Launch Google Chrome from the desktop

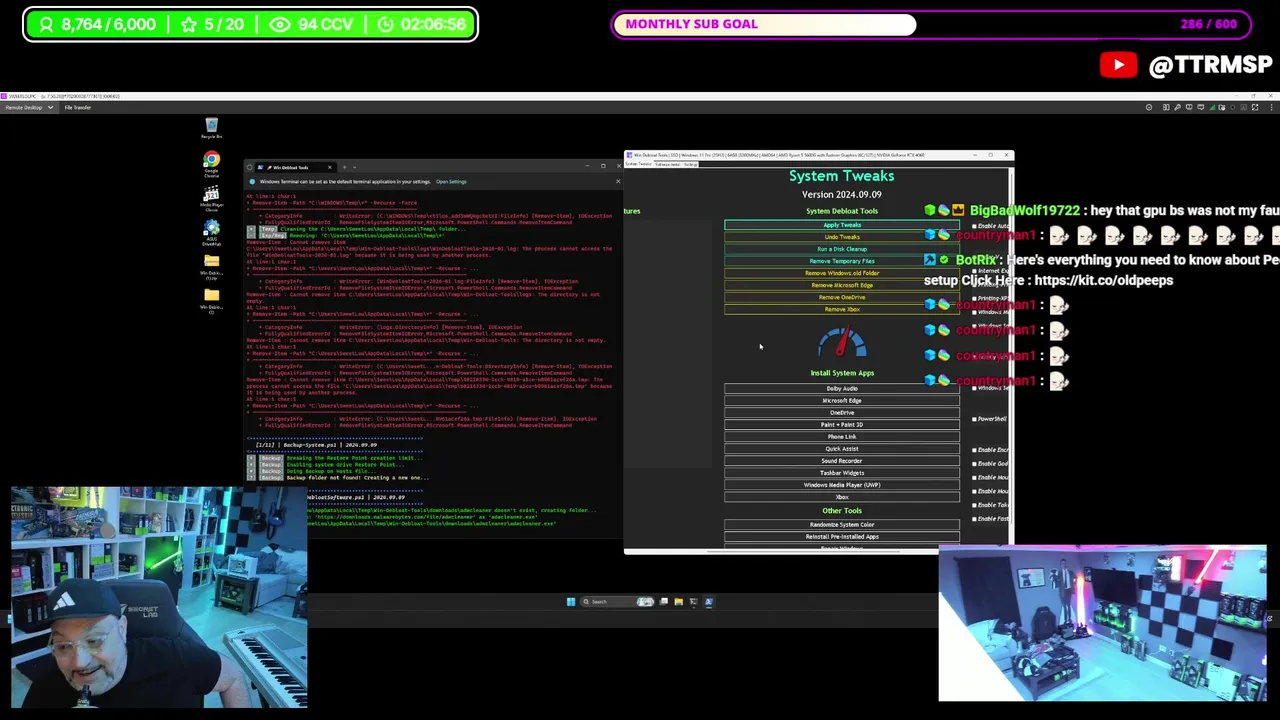coord(211,164)
